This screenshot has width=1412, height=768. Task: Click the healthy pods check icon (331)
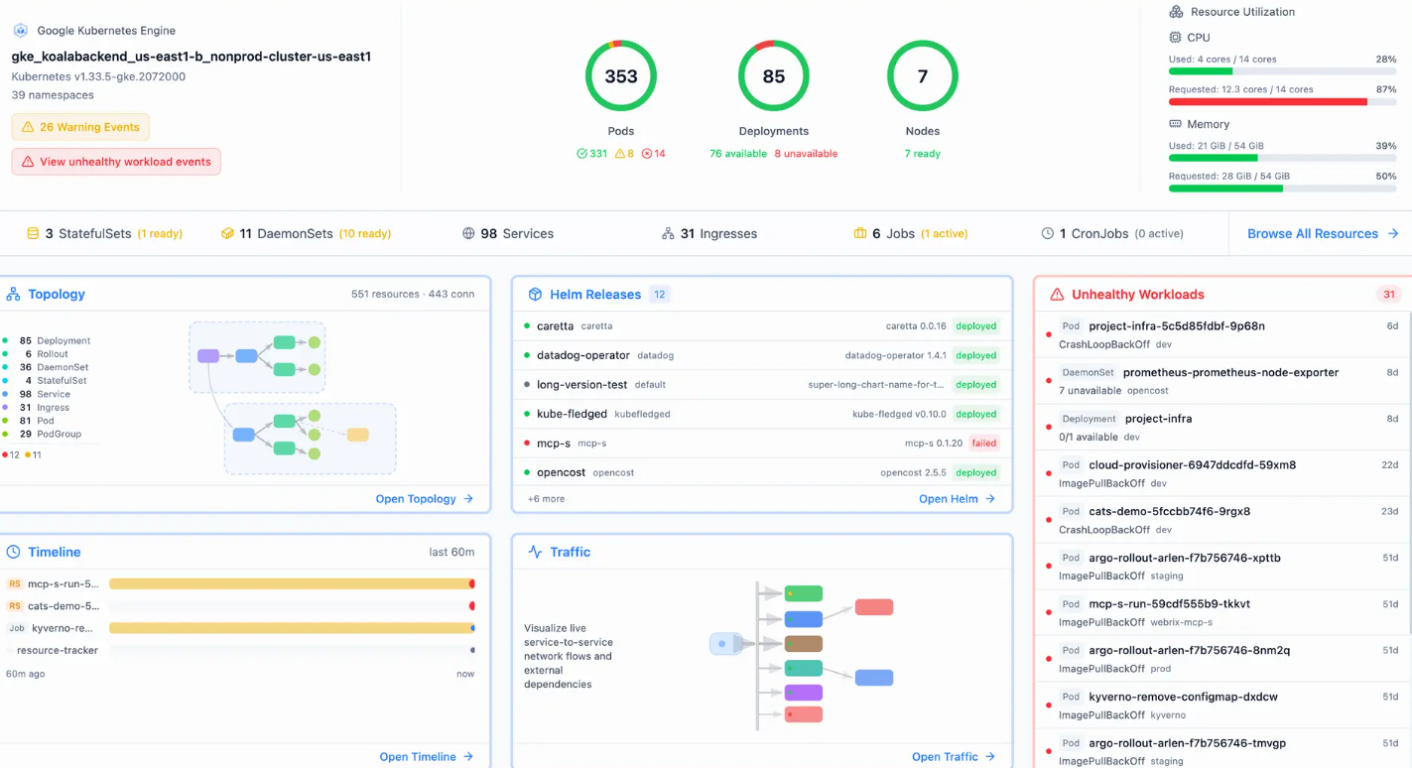(582, 154)
